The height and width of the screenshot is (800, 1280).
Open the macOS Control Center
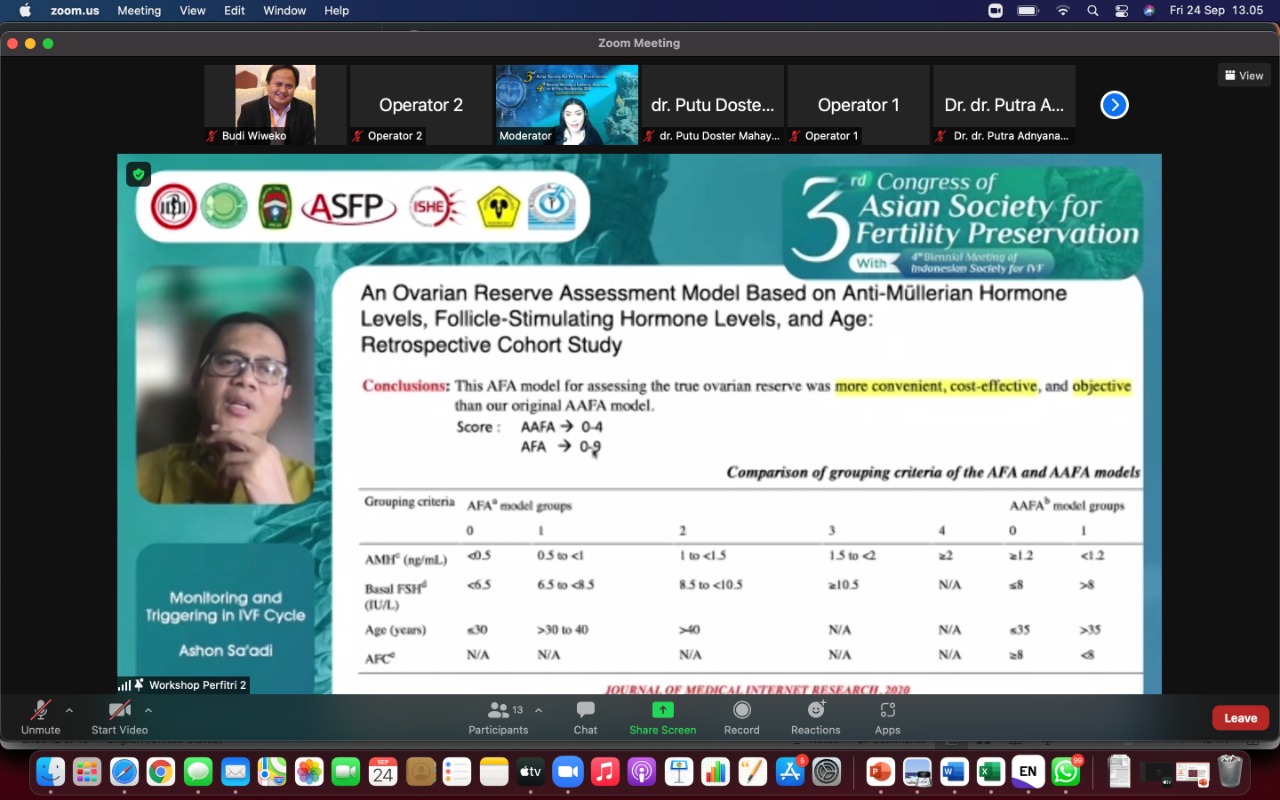pos(1121,11)
